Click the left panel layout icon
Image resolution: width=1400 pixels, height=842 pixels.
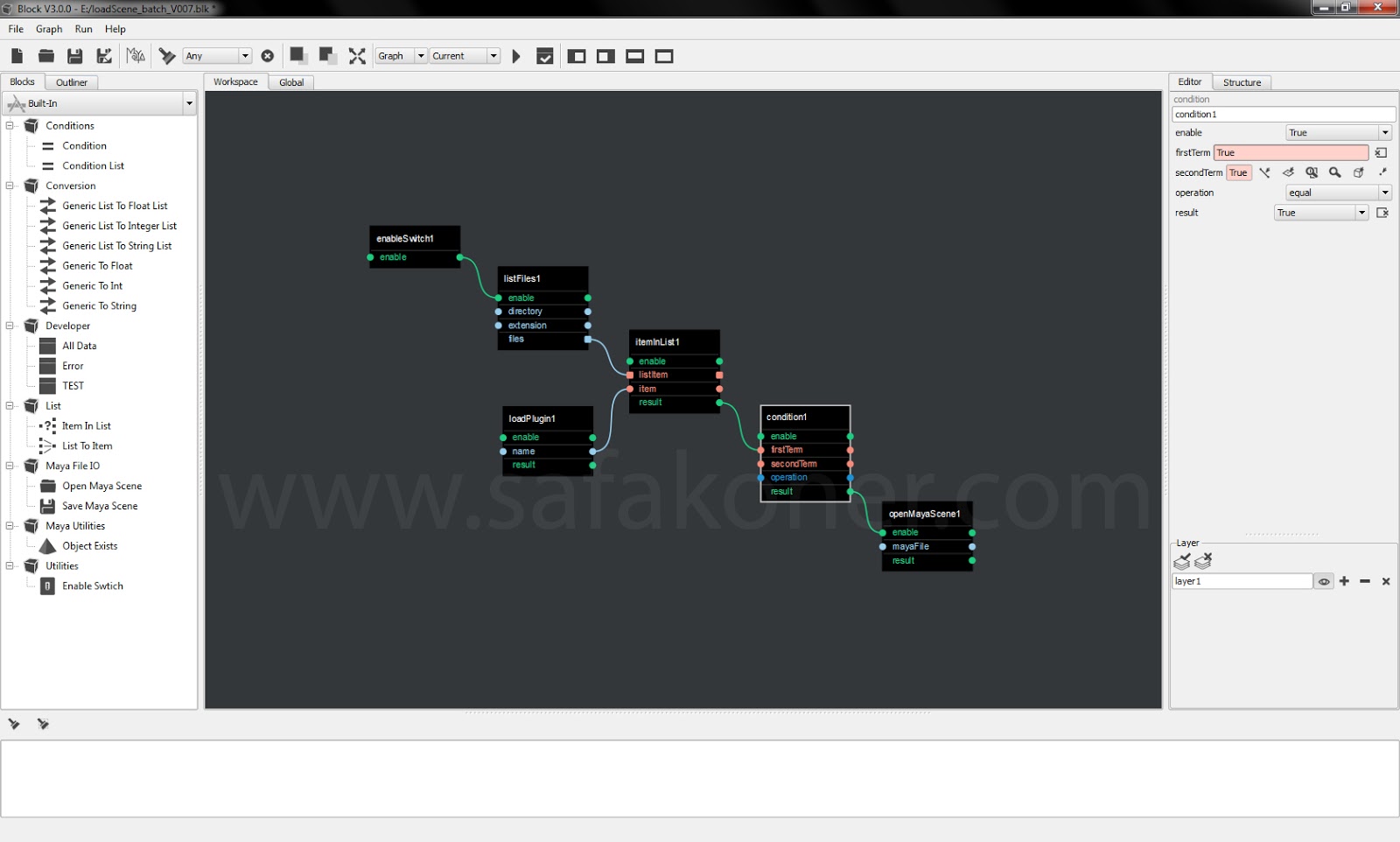(577, 56)
